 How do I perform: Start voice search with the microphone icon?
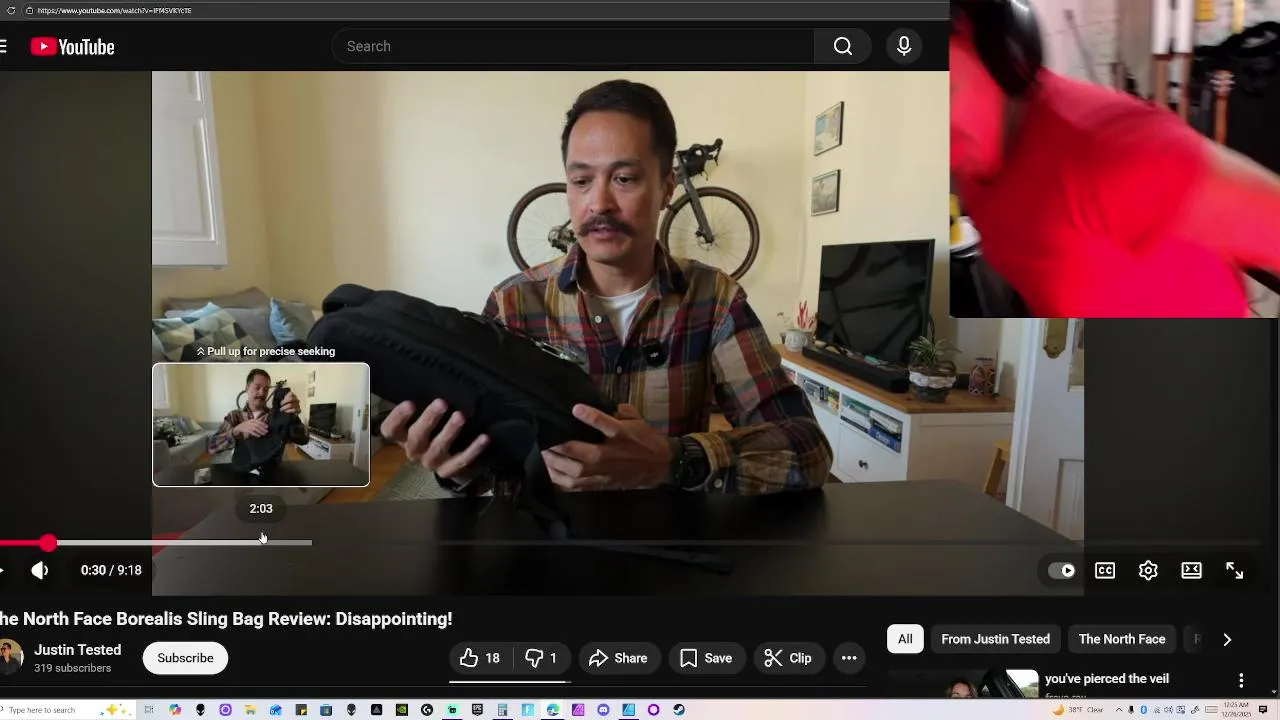904,46
